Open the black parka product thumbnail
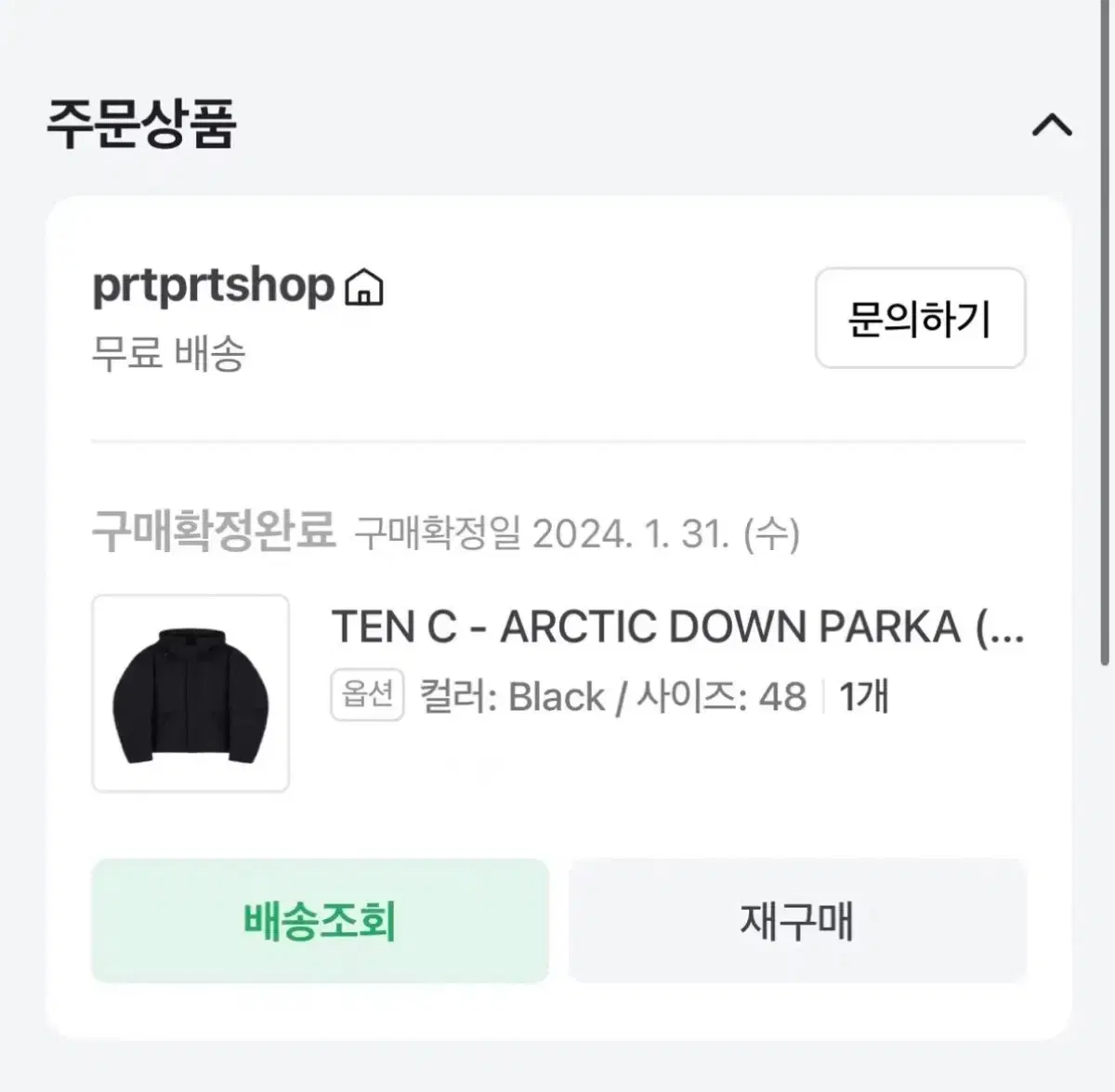This screenshot has height=1092, width=1115. click(190, 693)
